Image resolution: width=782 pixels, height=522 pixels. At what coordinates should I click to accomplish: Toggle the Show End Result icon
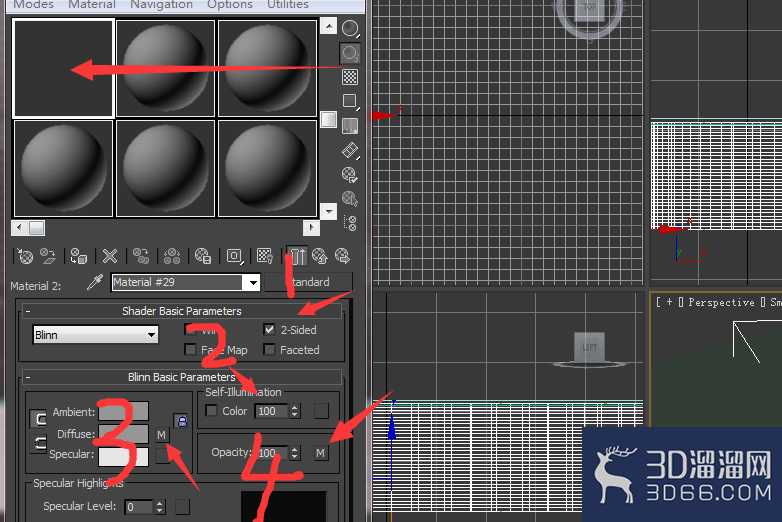point(298,256)
